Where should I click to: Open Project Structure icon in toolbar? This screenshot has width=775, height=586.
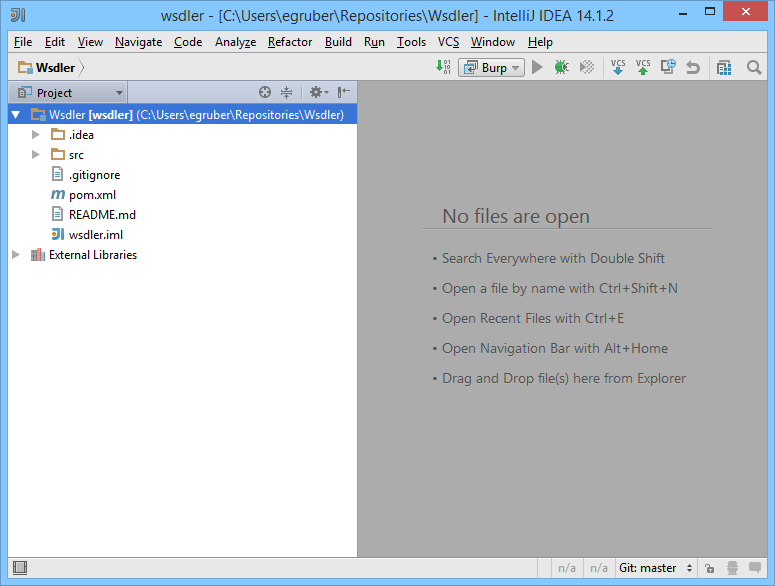[x=724, y=68]
